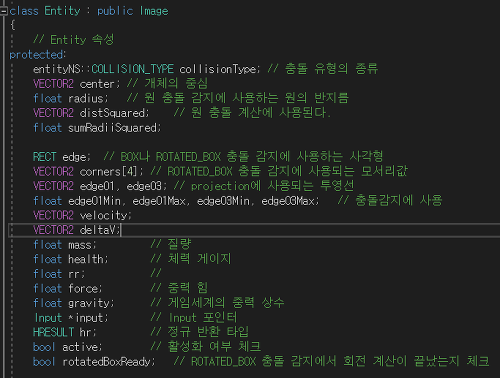The width and height of the screenshot is (500, 378).
Task: Click the 'distSquared' variable
Action: [x=112, y=113]
